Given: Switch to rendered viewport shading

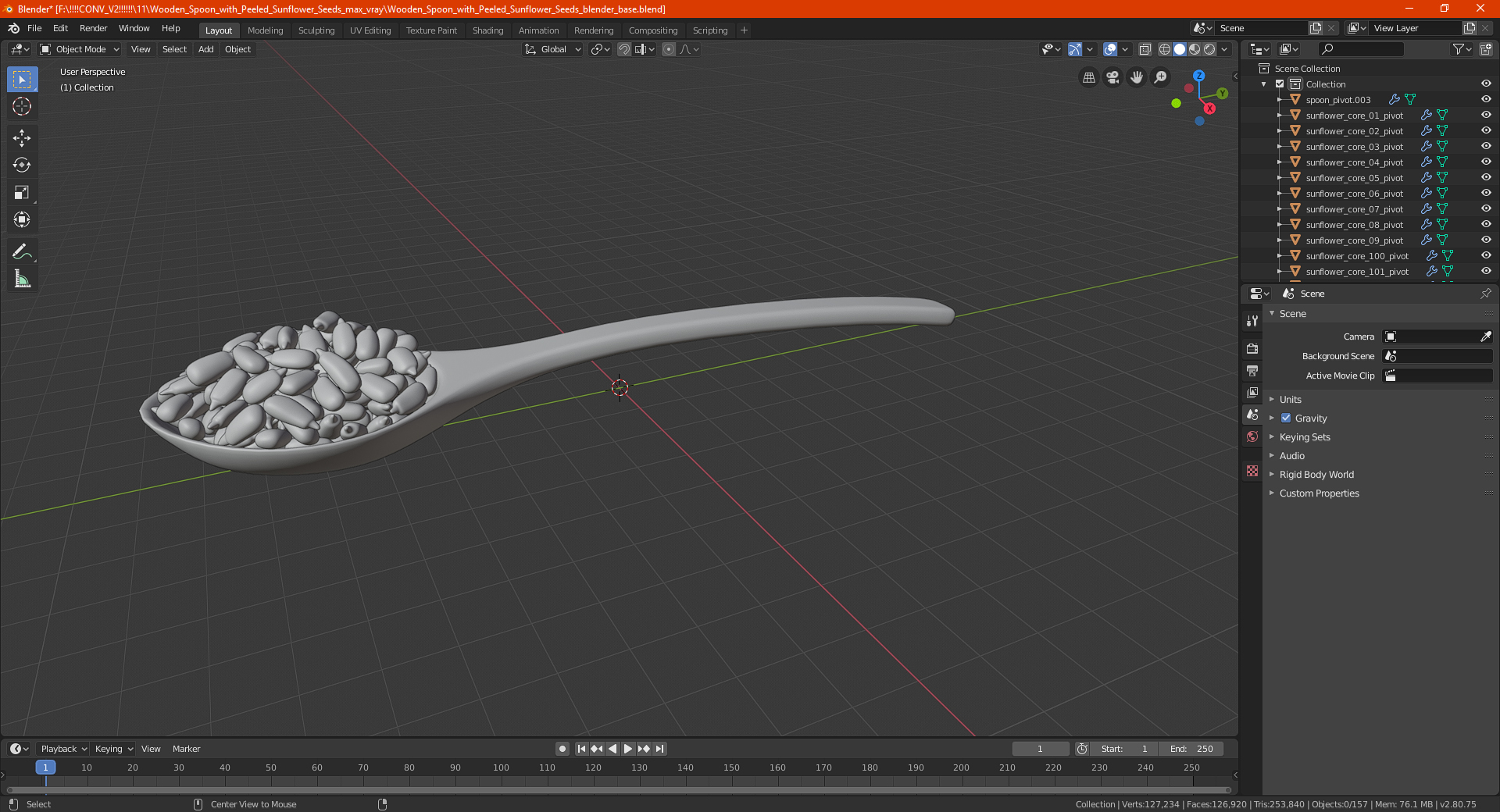Looking at the screenshot, I should [1209, 49].
